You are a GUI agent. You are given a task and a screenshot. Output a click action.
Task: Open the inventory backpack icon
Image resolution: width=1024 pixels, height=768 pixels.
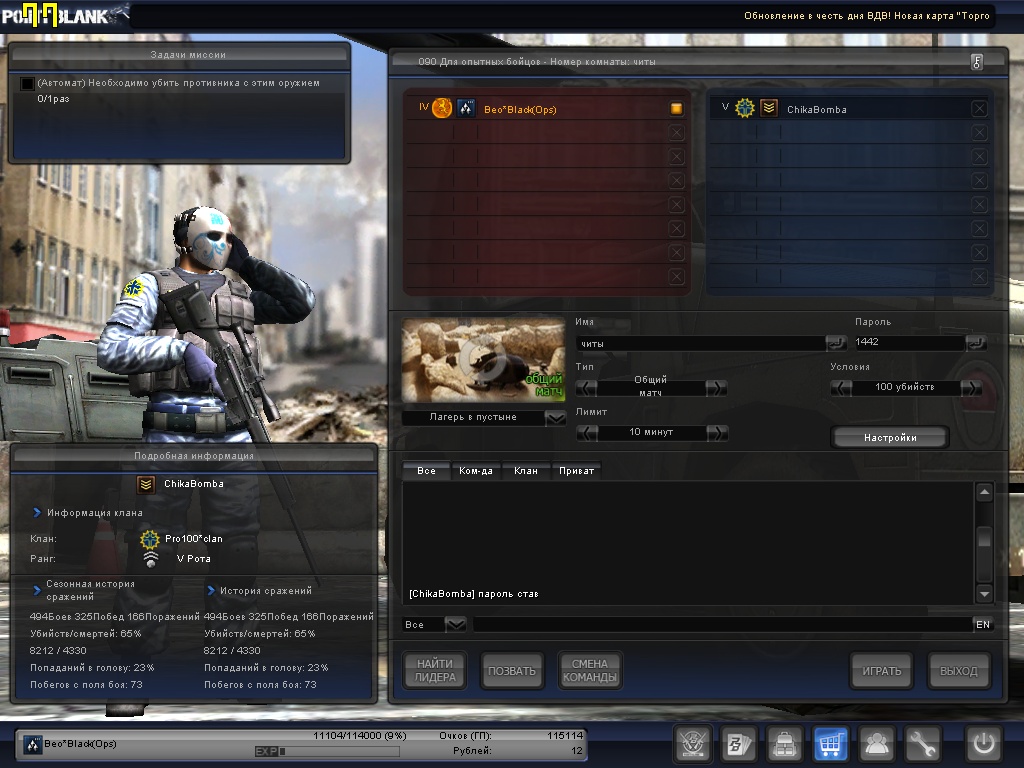point(785,745)
